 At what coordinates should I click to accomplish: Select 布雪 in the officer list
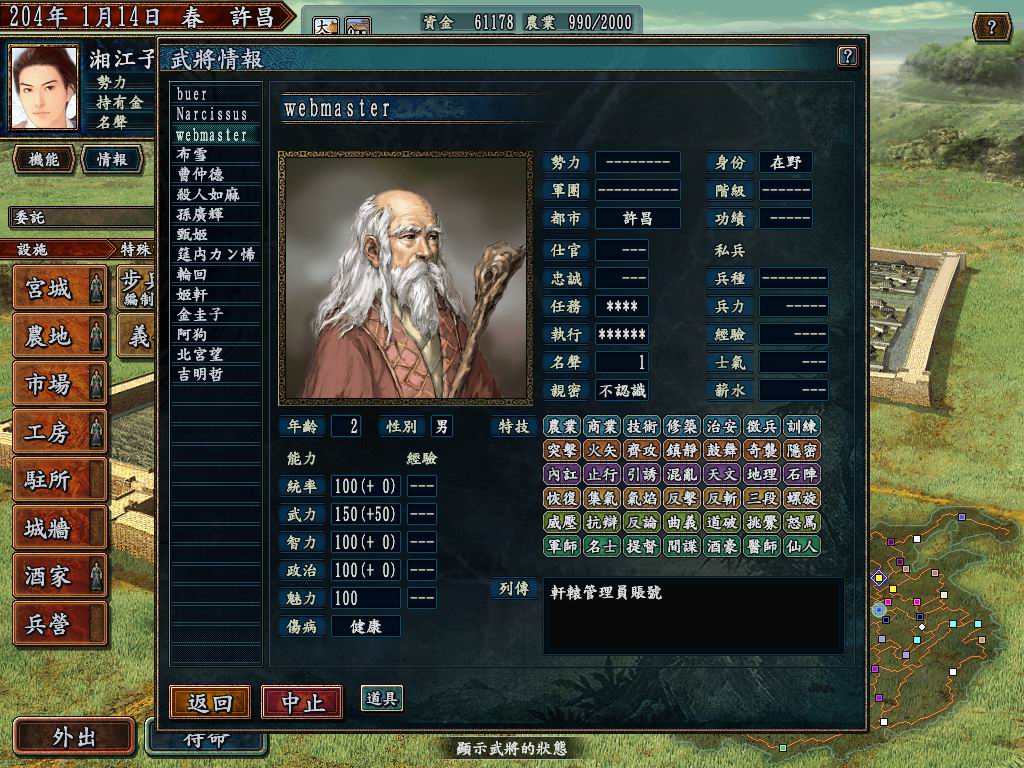[216, 154]
